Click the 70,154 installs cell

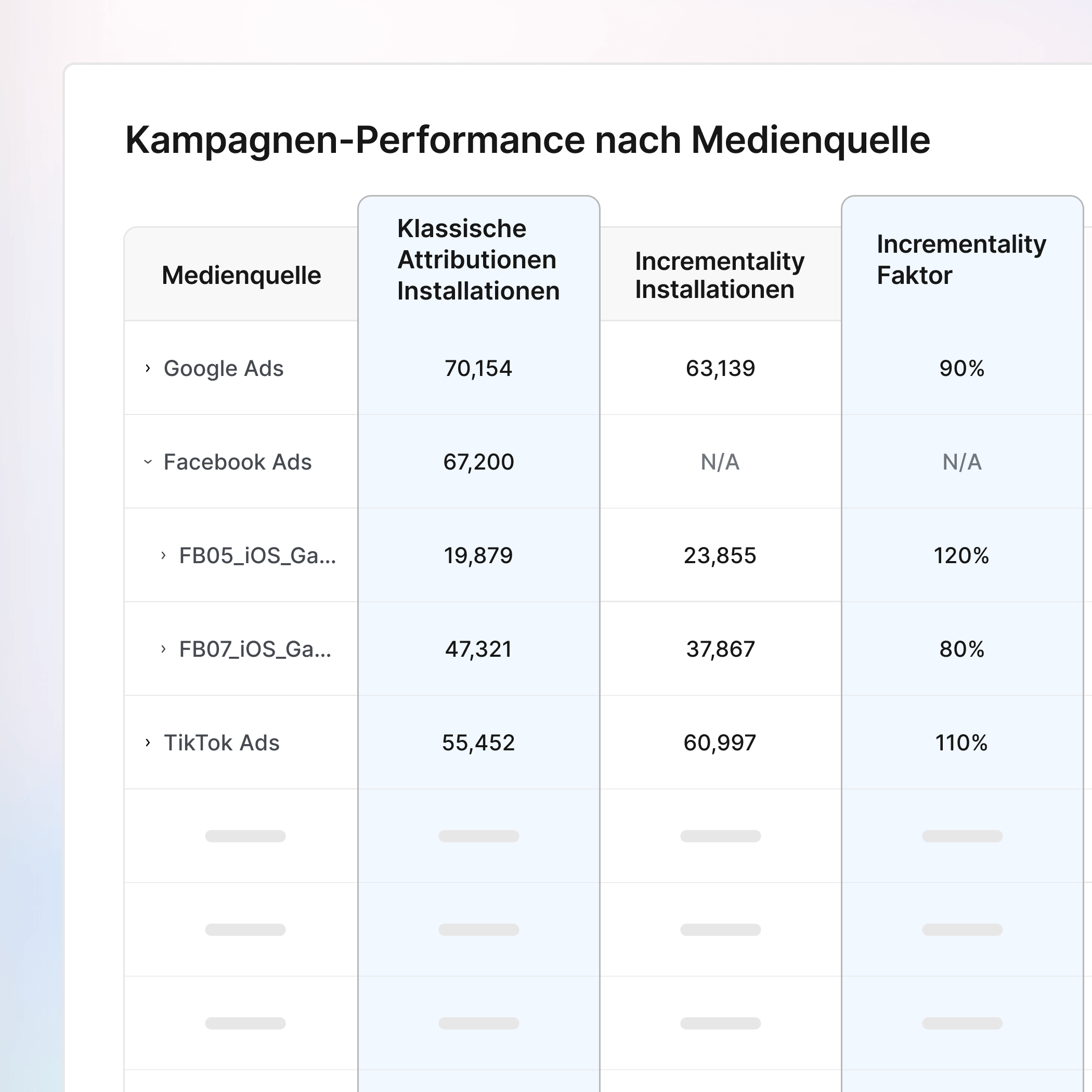click(478, 369)
